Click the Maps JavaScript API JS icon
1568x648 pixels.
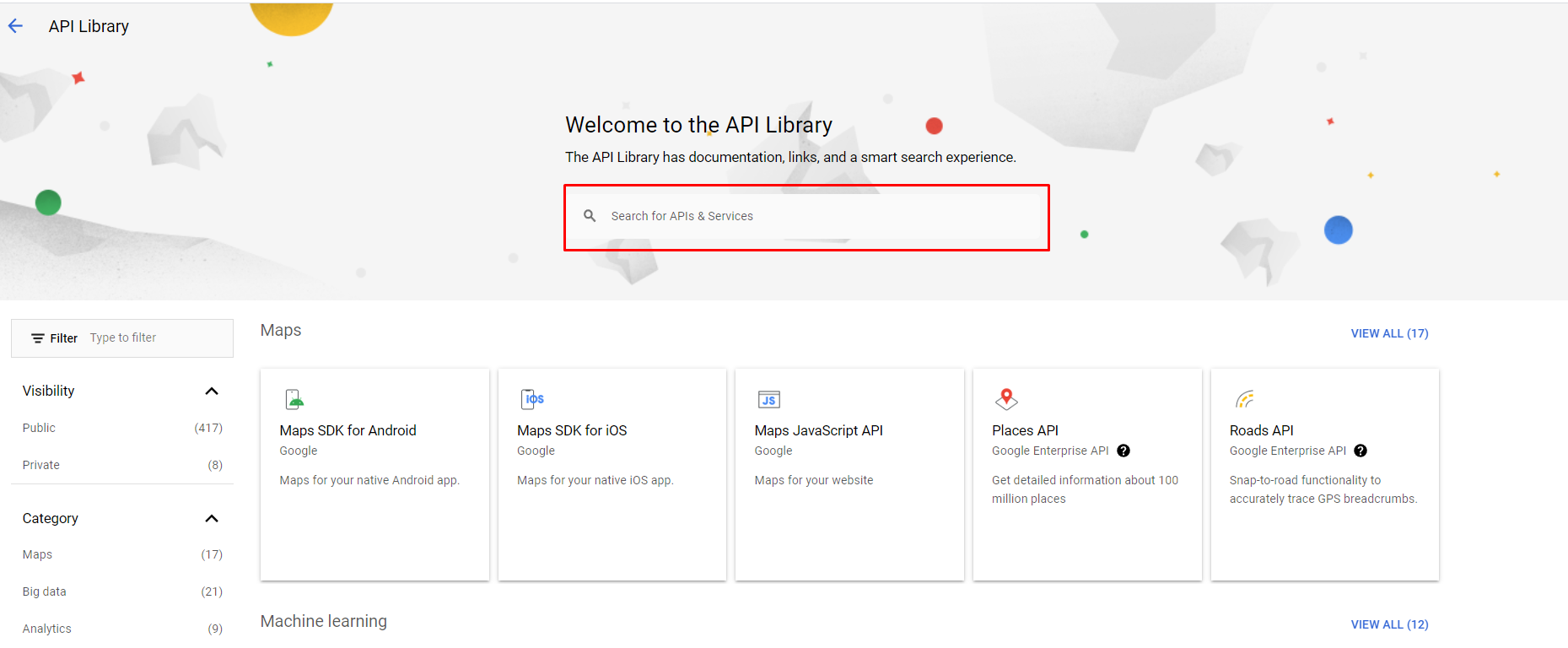(x=768, y=400)
